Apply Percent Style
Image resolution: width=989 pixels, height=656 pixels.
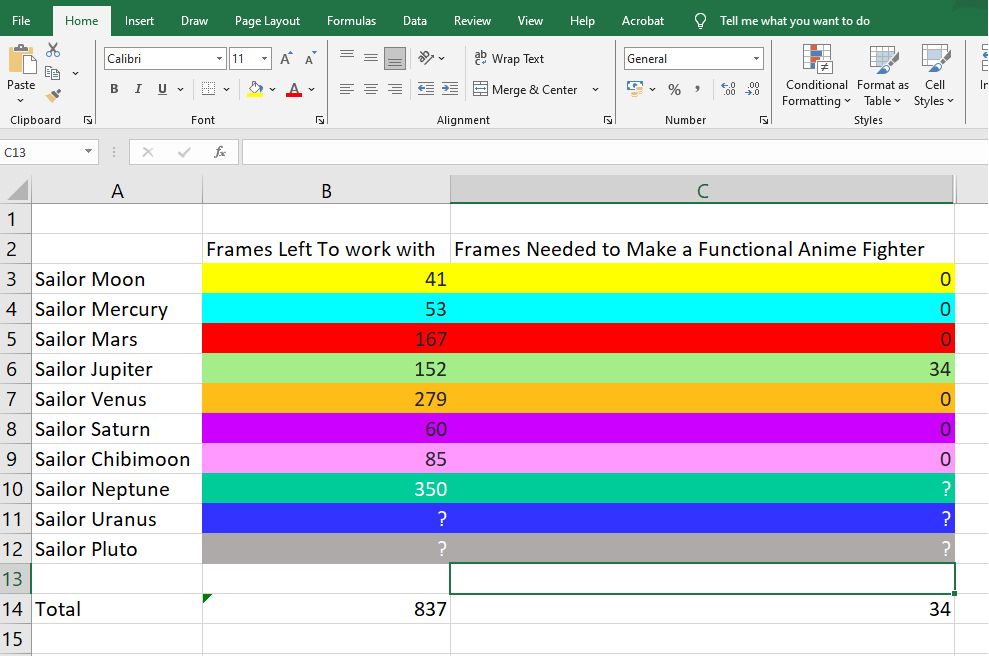tap(674, 90)
